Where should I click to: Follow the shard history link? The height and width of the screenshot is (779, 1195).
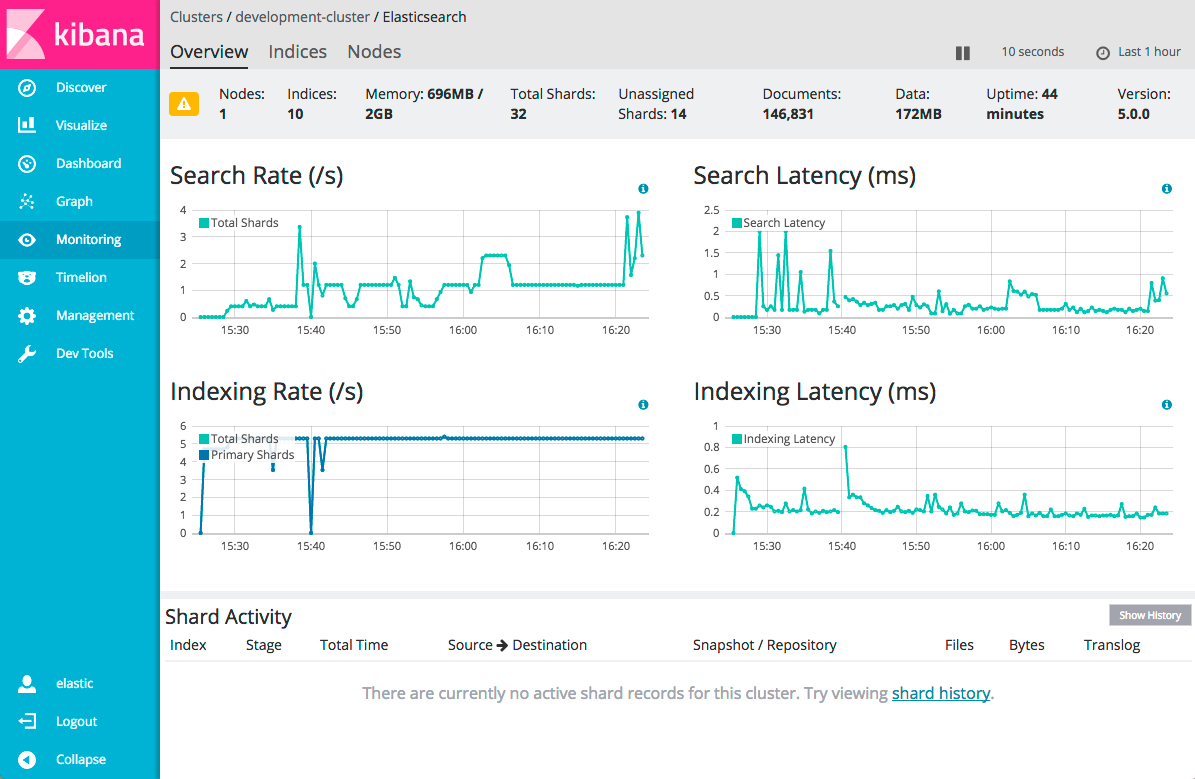940,693
